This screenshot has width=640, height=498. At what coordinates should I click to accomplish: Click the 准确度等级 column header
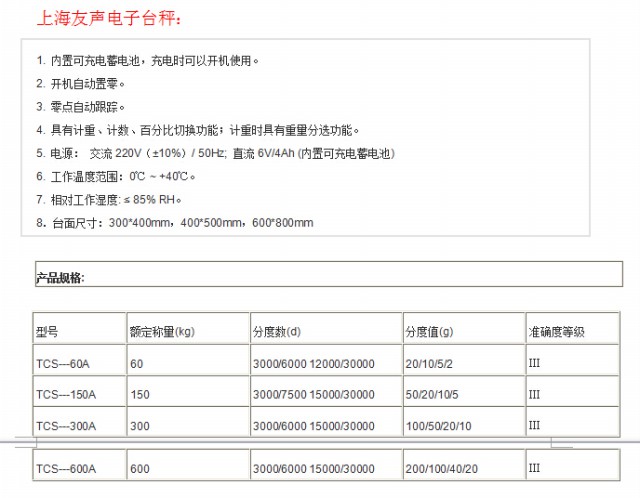click(x=556, y=332)
